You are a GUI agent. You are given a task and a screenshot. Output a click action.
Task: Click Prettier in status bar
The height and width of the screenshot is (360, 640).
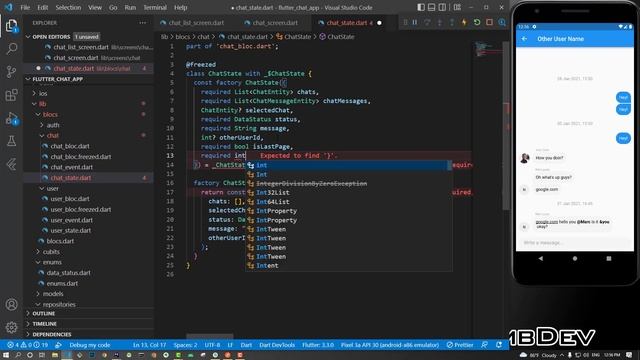click(460, 345)
